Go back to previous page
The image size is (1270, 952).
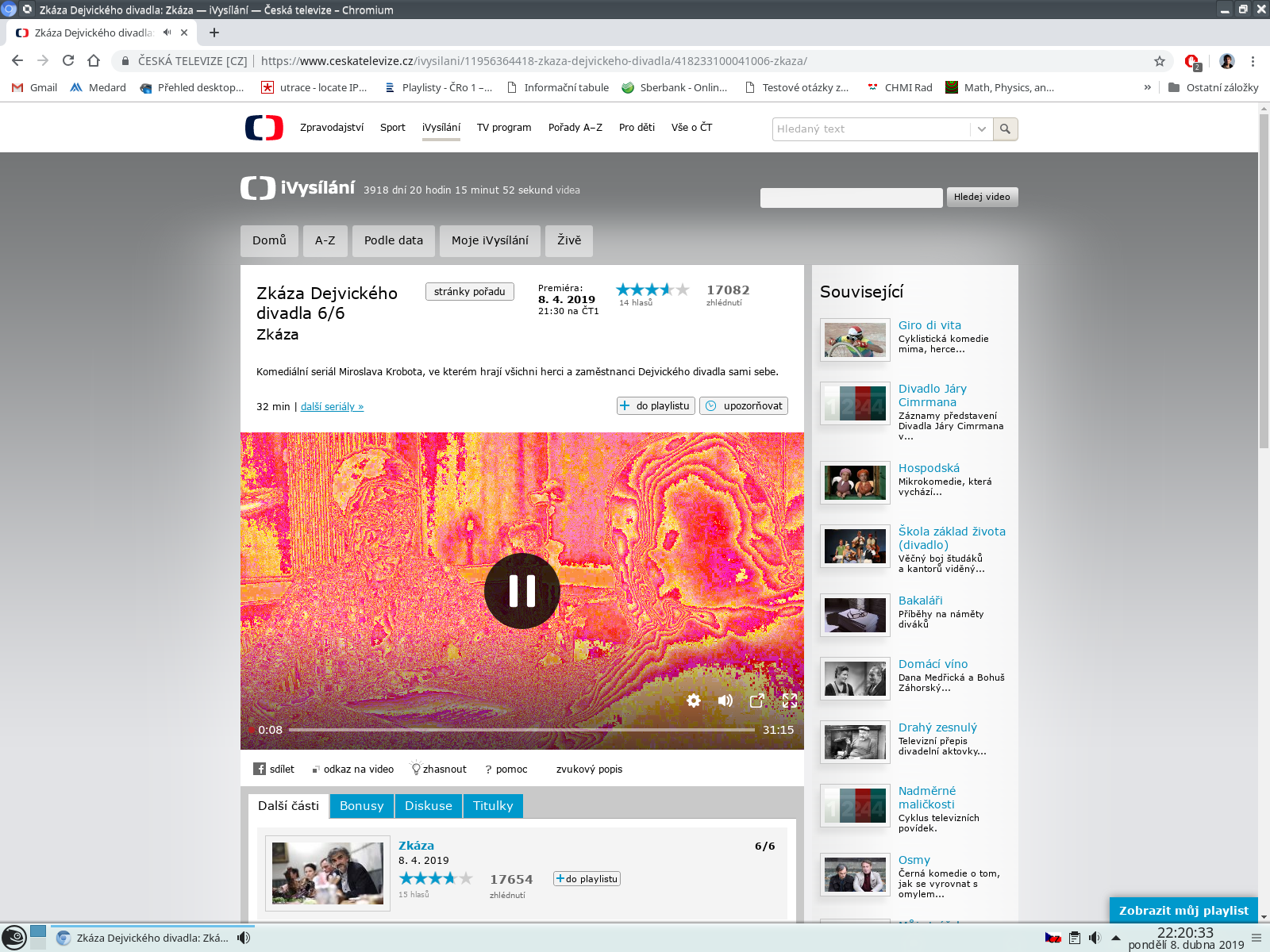pos(17,61)
